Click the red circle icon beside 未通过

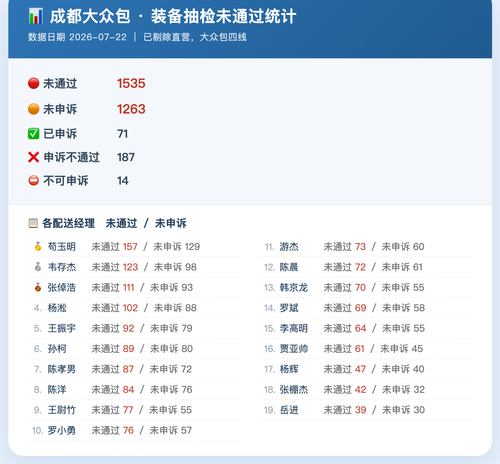tap(33, 83)
